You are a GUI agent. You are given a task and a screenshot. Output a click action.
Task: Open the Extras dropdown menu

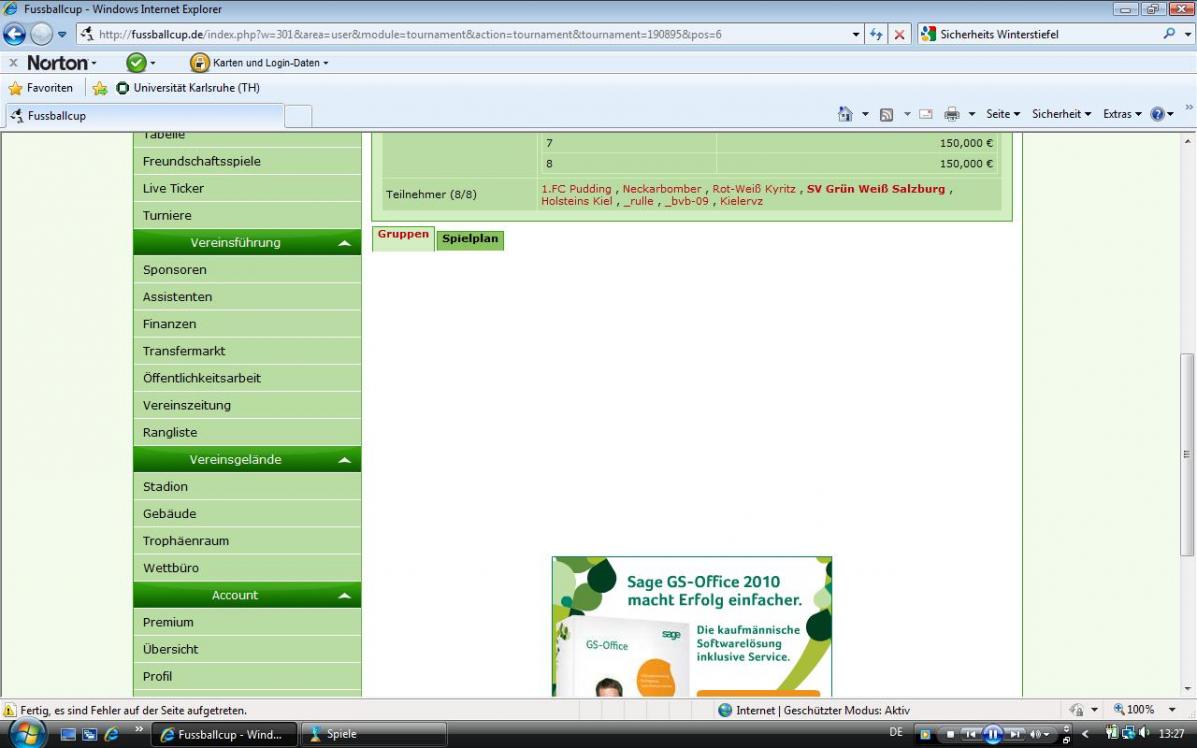(x=1121, y=114)
